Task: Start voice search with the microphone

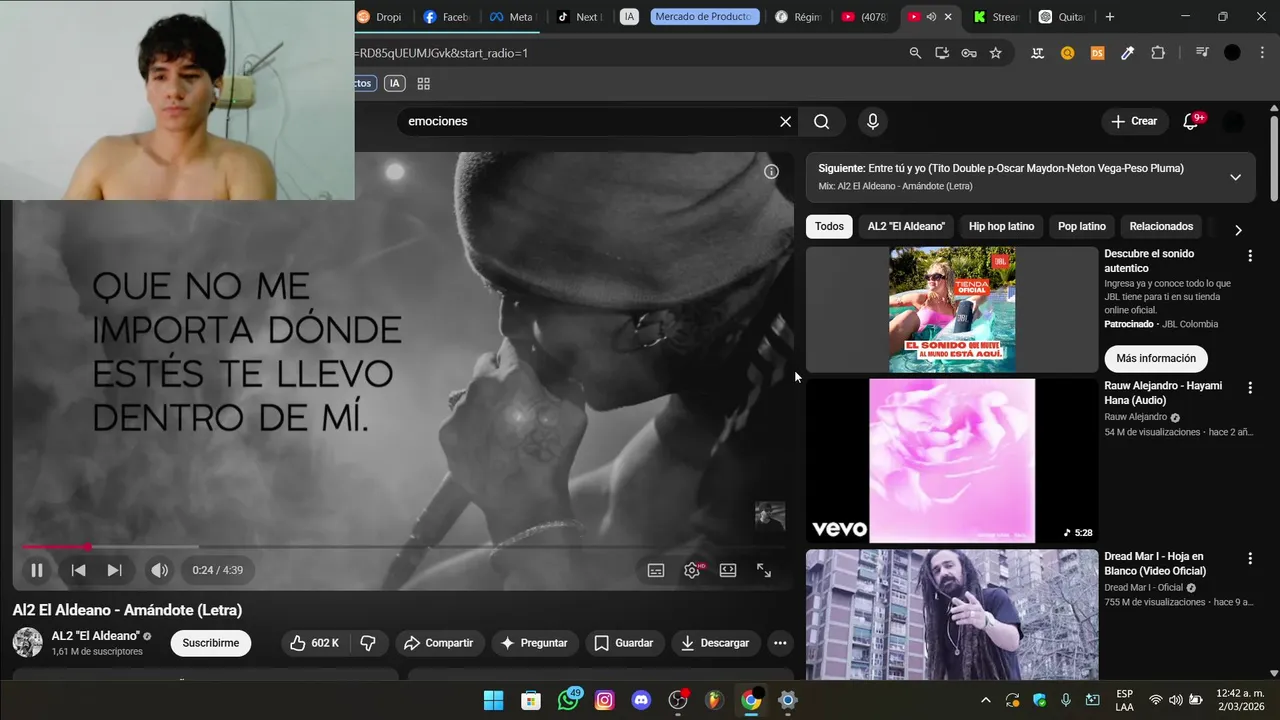Action: click(873, 121)
